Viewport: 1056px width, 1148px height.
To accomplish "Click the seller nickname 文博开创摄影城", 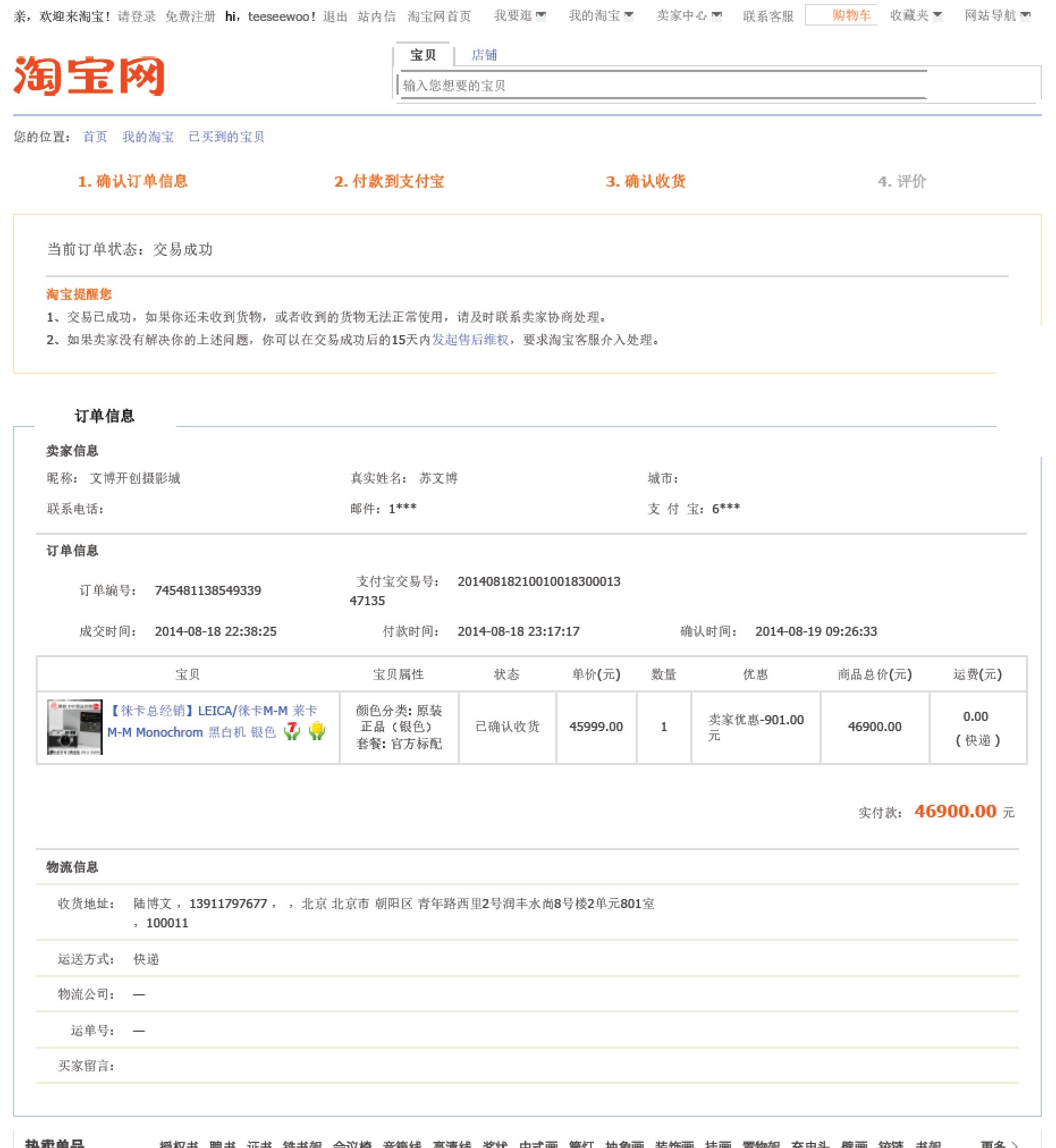I will (135, 478).
